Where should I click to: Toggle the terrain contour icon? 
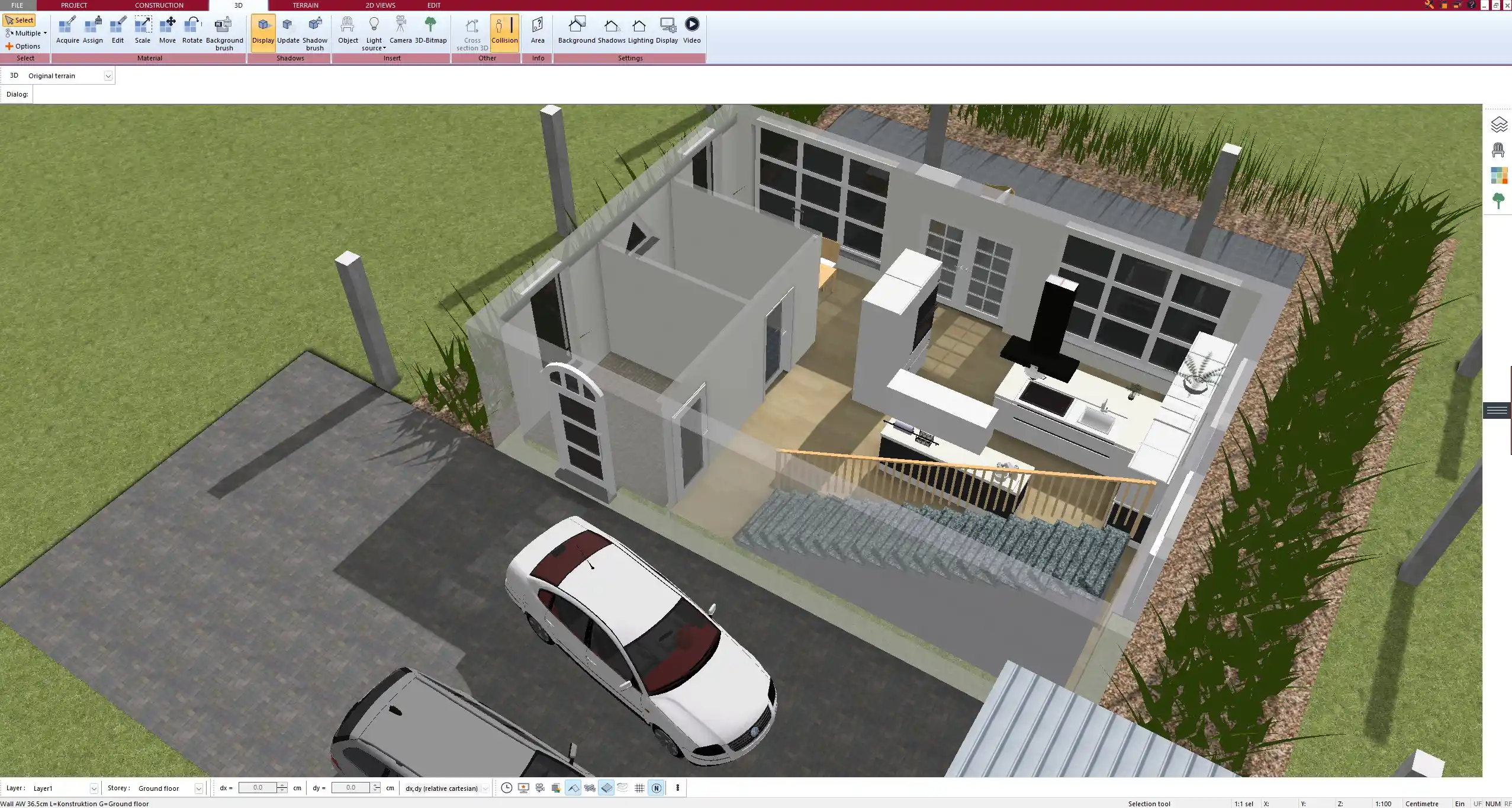pyautogui.click(x=623, y=788)
